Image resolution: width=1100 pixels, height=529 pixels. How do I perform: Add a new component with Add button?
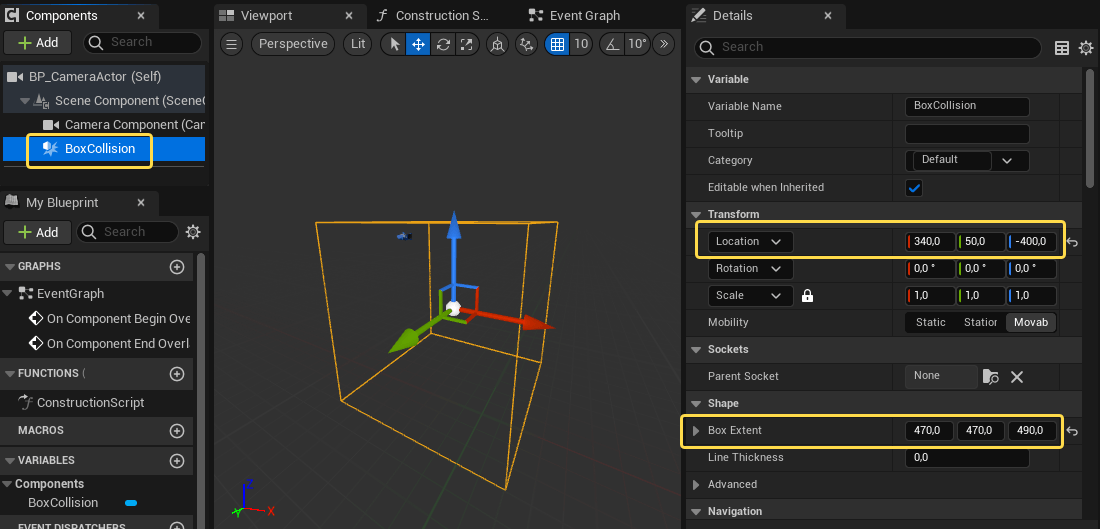pyautogui.click(x=39, y=43)
